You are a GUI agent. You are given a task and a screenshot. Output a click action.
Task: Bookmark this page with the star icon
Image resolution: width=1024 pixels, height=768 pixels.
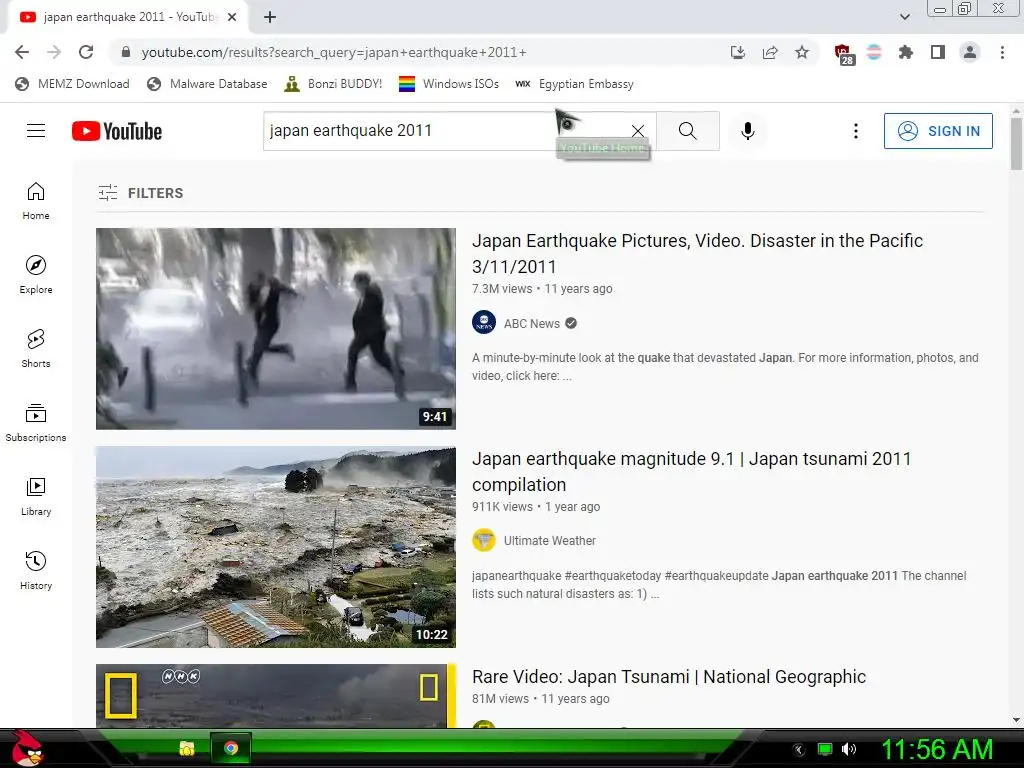point(802,52)
